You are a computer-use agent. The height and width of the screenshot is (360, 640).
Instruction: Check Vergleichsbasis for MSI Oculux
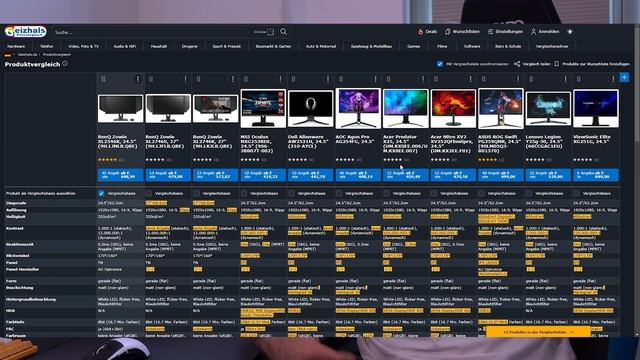pyautogui.click(x=244, y=193)
